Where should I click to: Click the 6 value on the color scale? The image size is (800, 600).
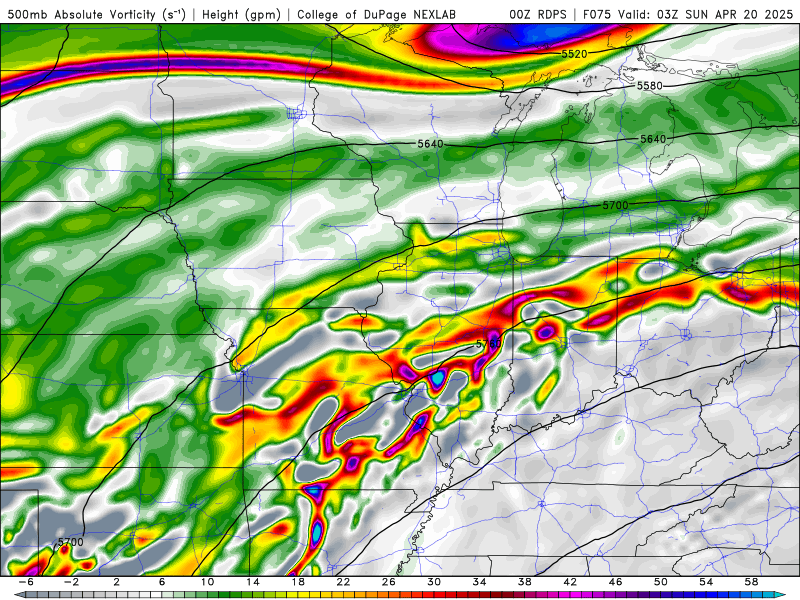[162, 582]
